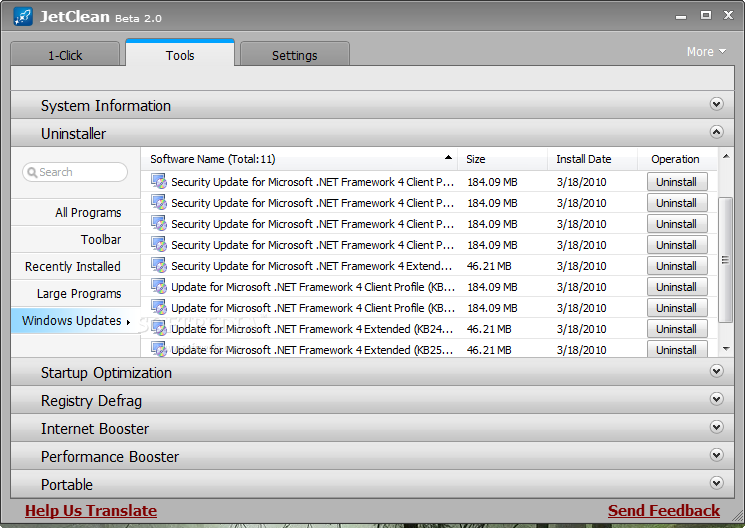Expand the Startup Optimization chevron
This screenshot has width=745, height=528.
pos(716,371)
